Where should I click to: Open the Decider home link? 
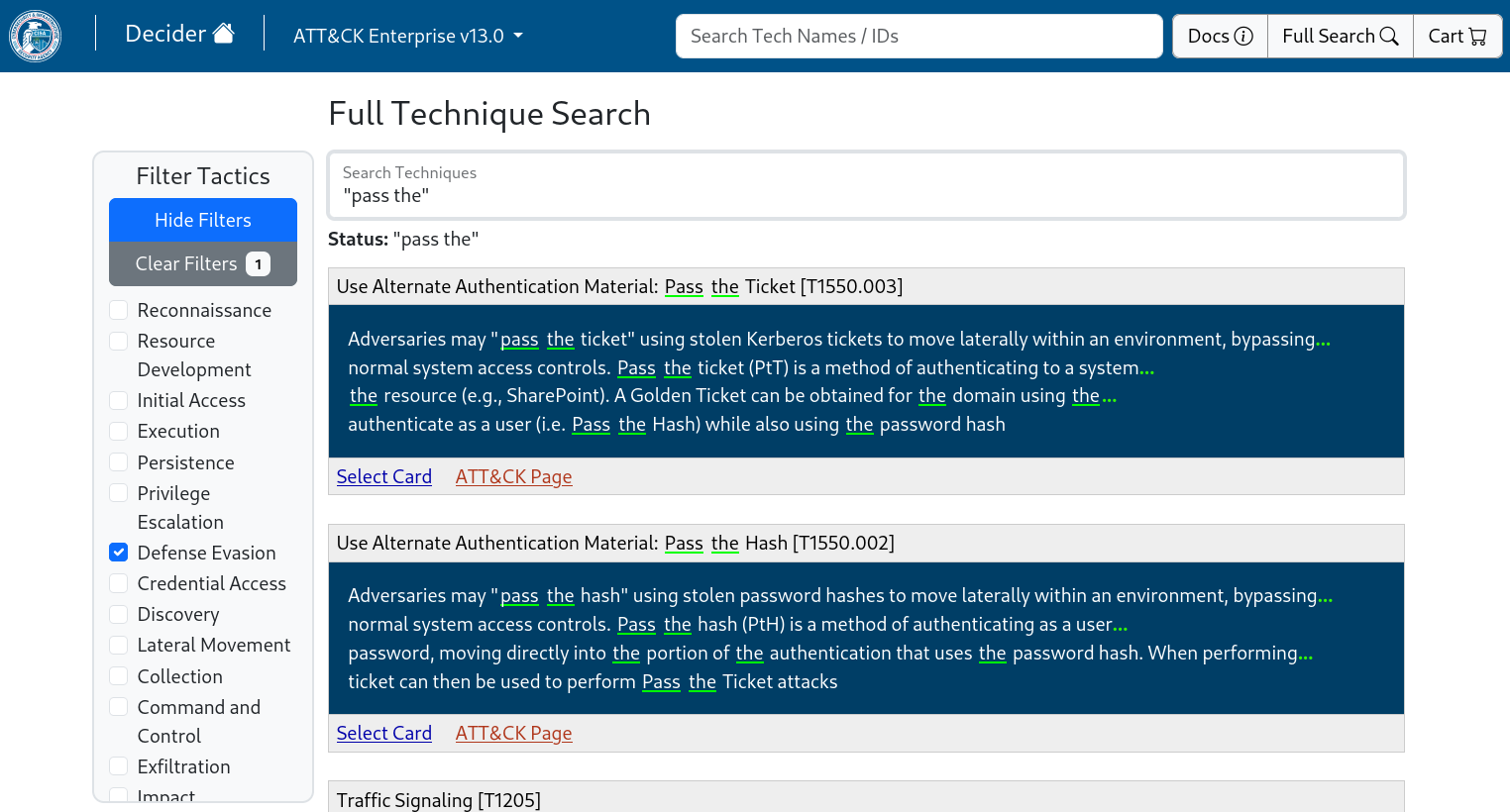pos(179,34)
